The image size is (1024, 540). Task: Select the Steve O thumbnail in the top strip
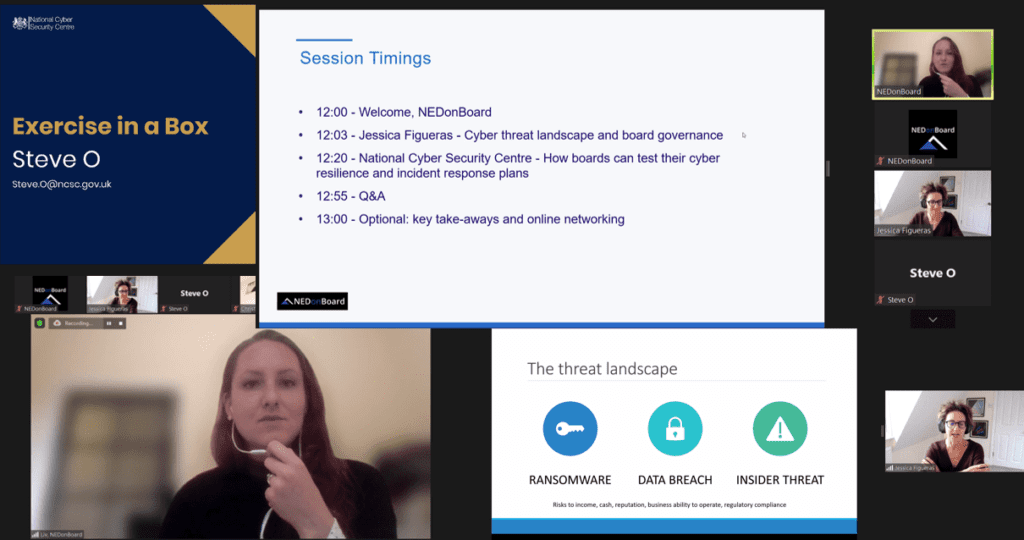(195, 294)
